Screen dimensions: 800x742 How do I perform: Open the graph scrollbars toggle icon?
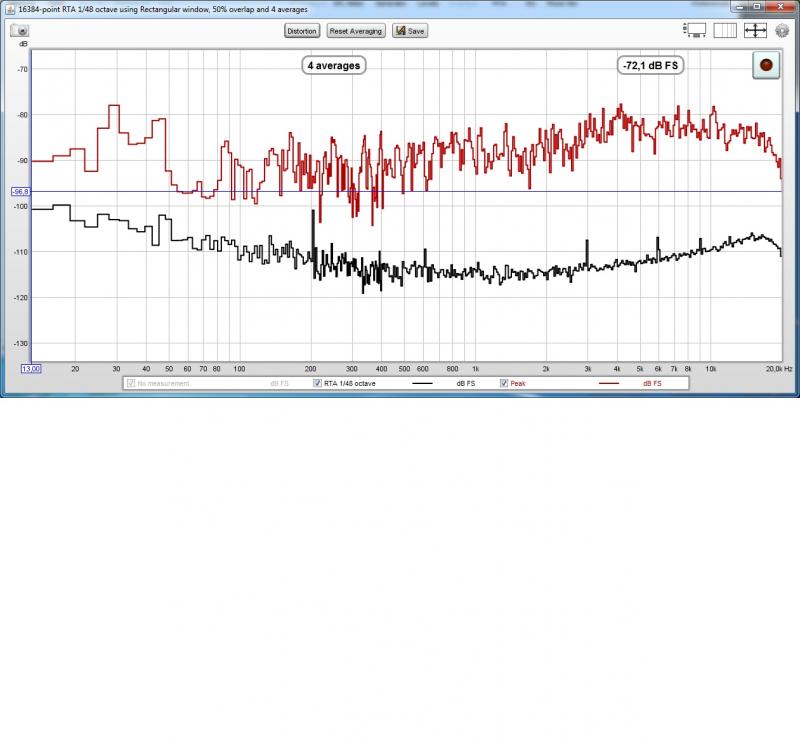[x=696, y=31]
